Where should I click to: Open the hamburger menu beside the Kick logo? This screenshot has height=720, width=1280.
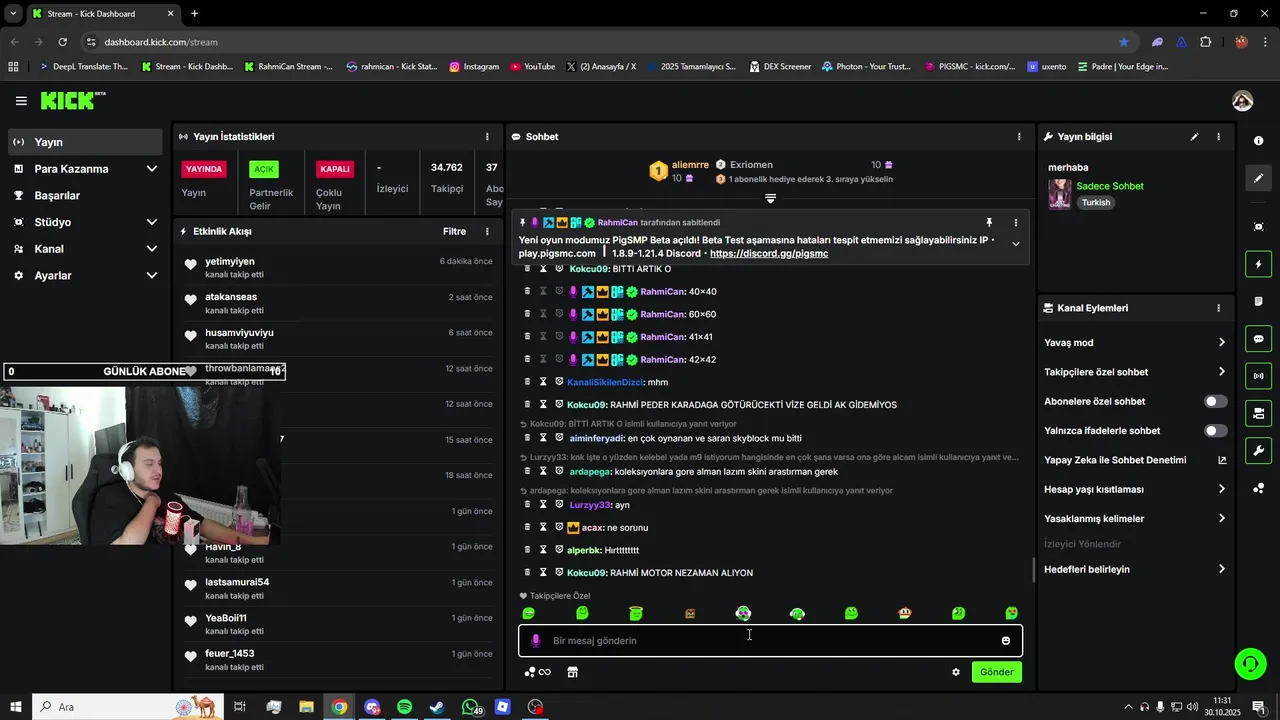[21, 101]
